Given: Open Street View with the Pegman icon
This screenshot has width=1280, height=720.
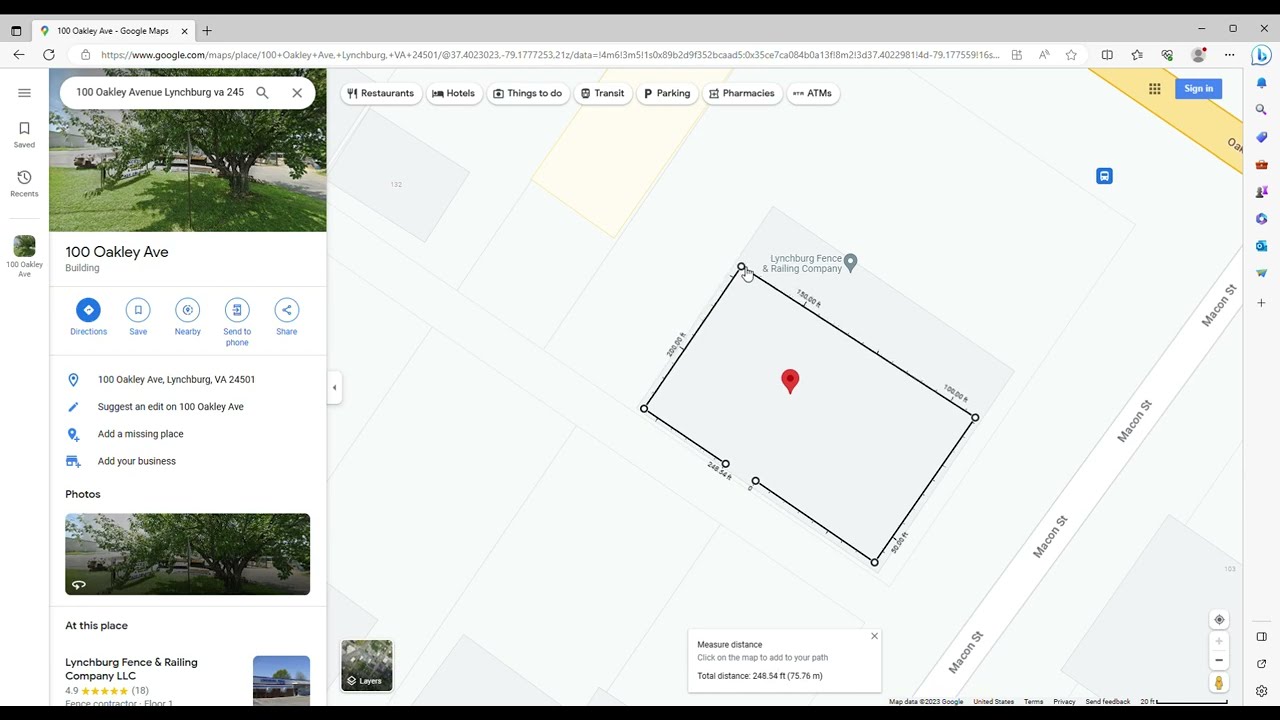Looking at the screenshot, I should (x=1219, y=683).
